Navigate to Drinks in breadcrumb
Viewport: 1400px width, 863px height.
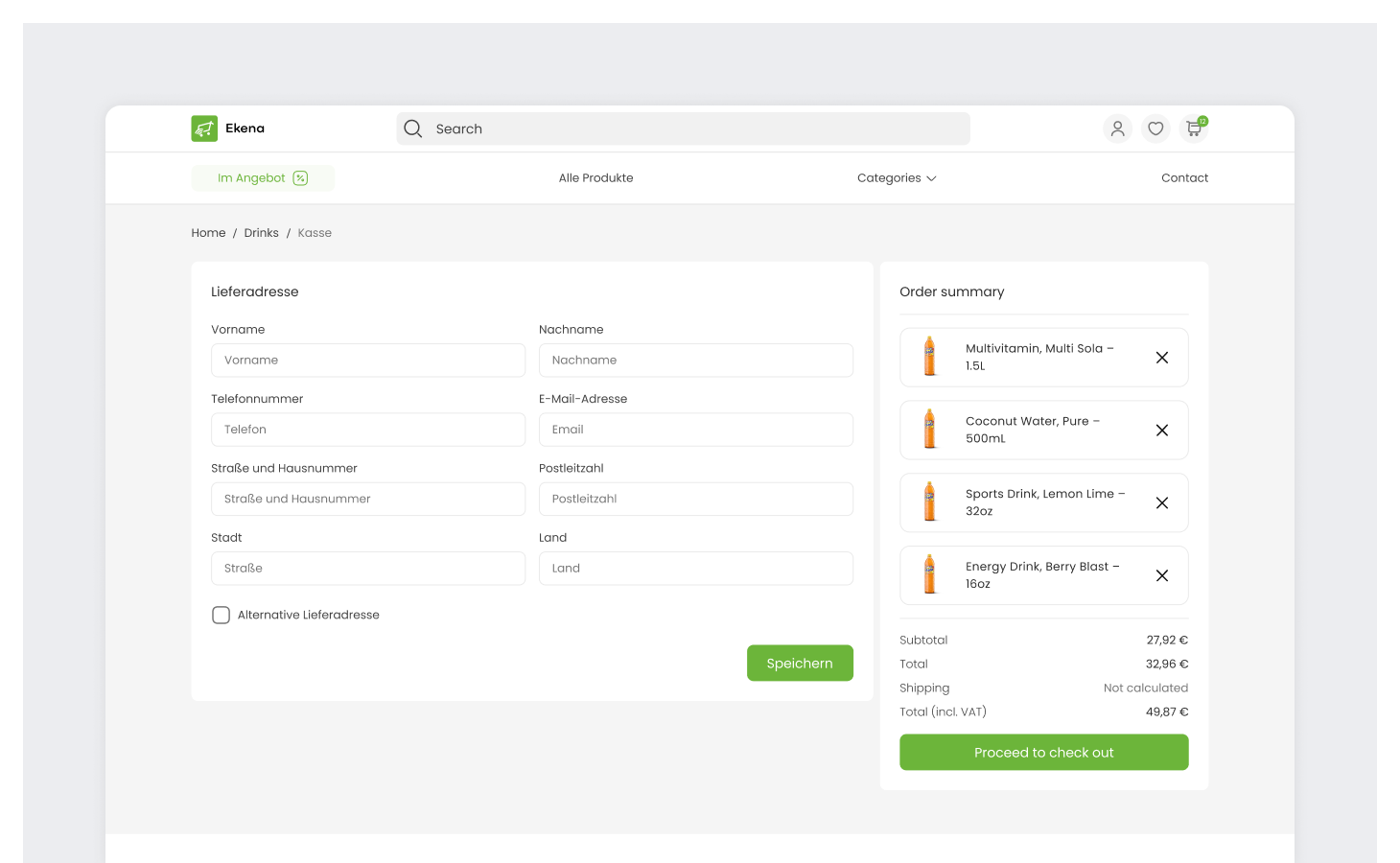tap(261, 233)
